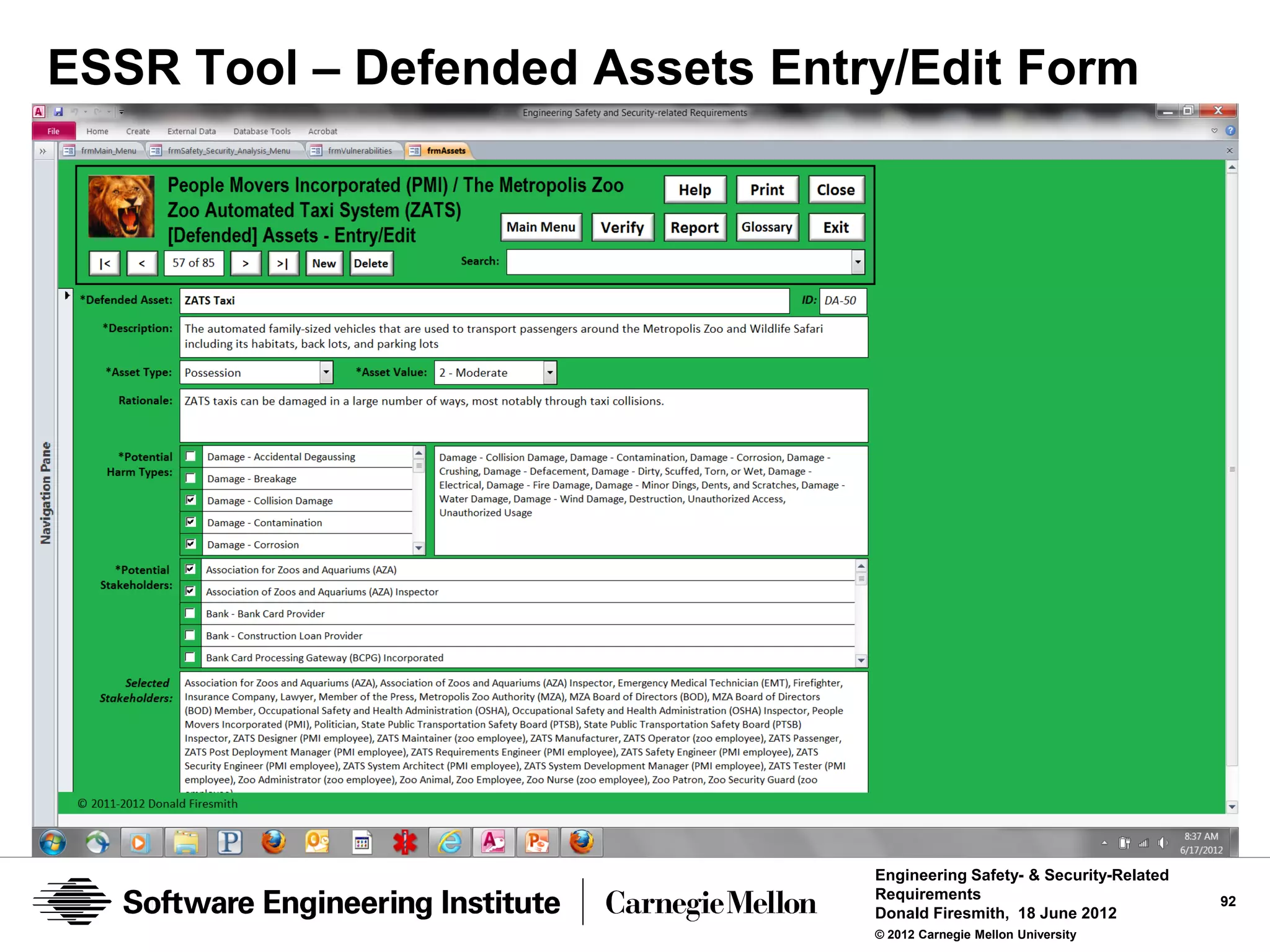Open the Pandora P icon in taskbar
1270x952 pixels.
(229, 842)
